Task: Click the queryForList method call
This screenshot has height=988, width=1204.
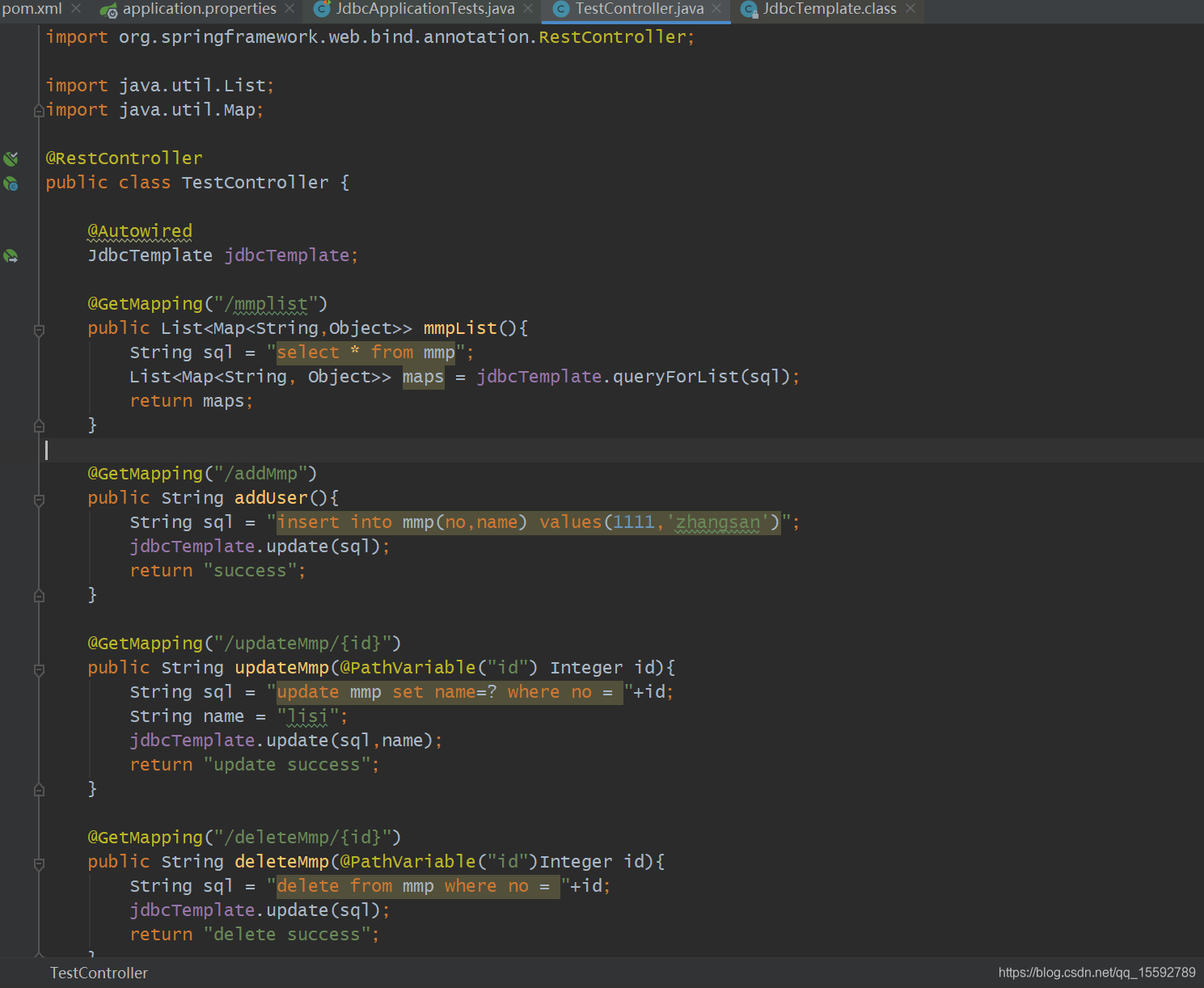Action: tap(674, 377)
